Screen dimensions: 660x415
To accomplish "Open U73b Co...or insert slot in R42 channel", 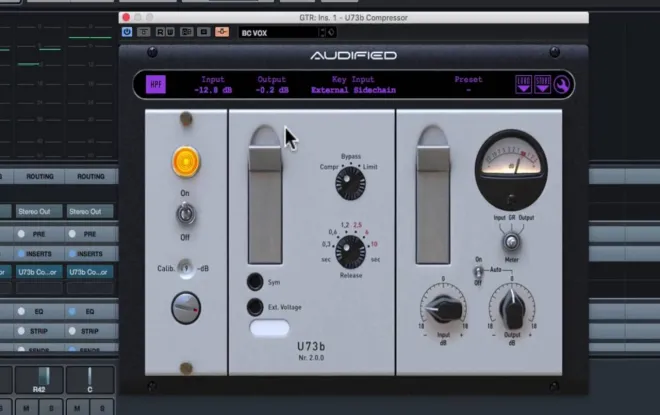I will (x=39, y=272).
